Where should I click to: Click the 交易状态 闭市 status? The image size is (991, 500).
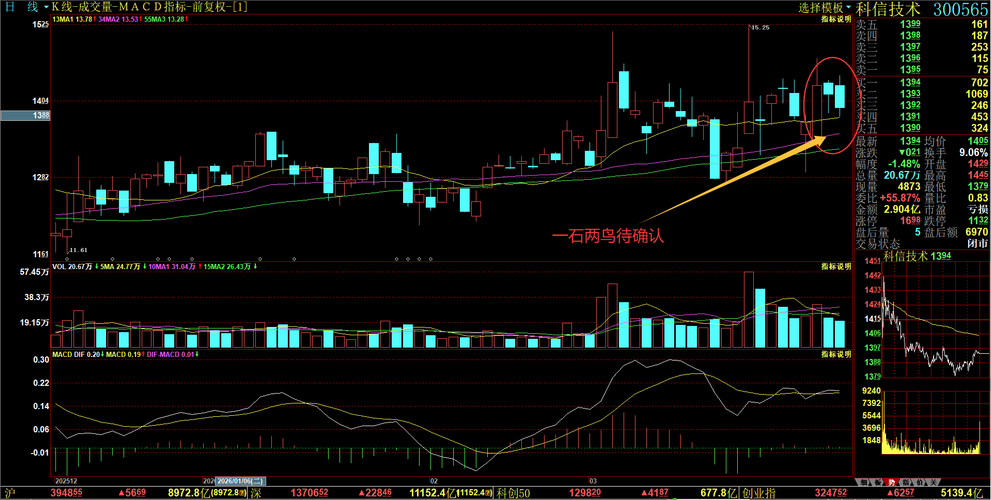tap(978, 243)
